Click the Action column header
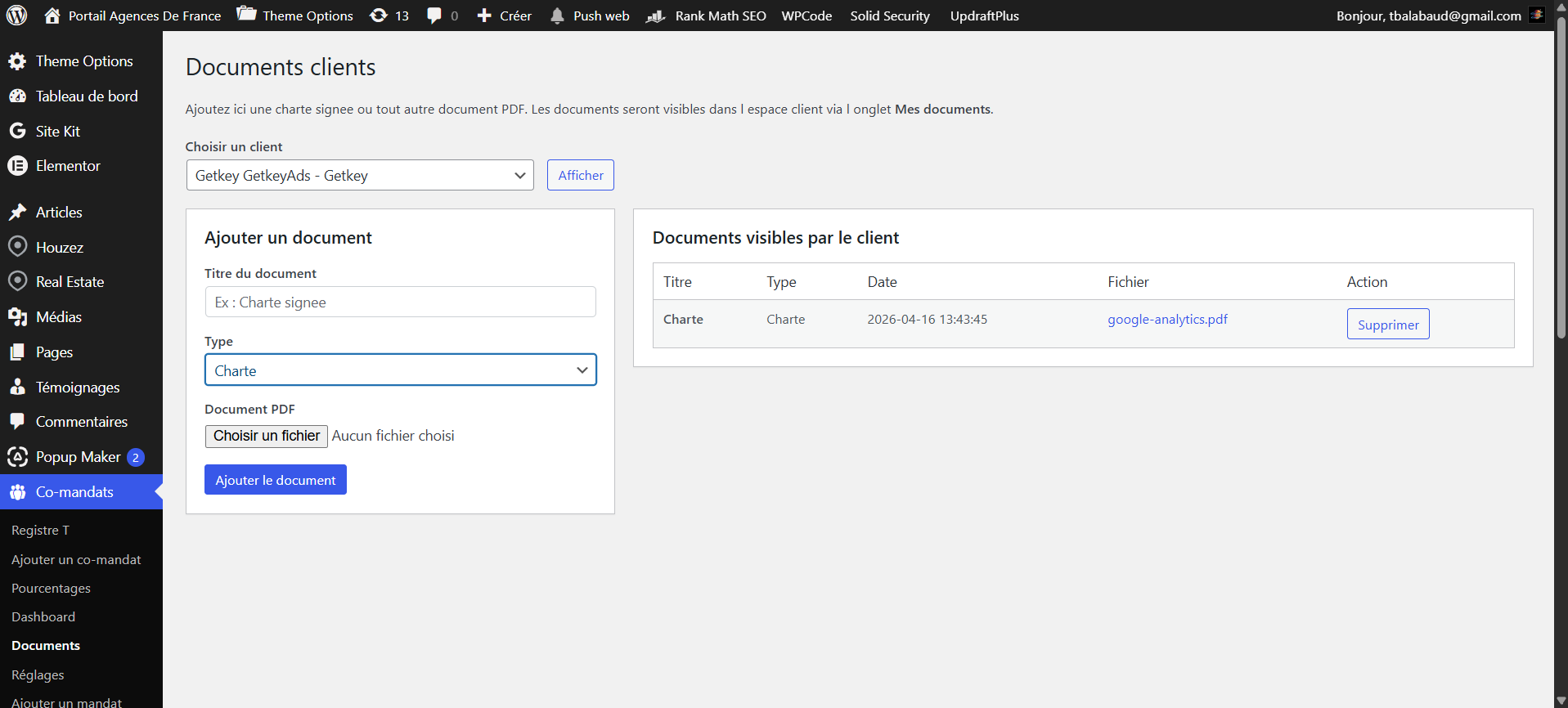The image size is (1568, 708). pos(1367,282)
